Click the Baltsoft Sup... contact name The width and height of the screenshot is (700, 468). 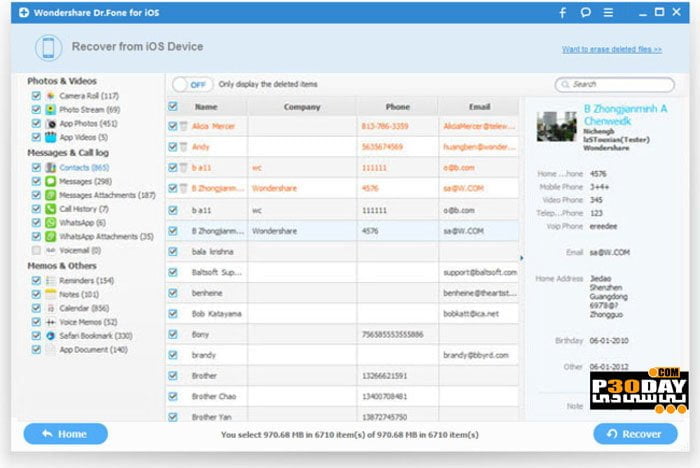[217, 272]
